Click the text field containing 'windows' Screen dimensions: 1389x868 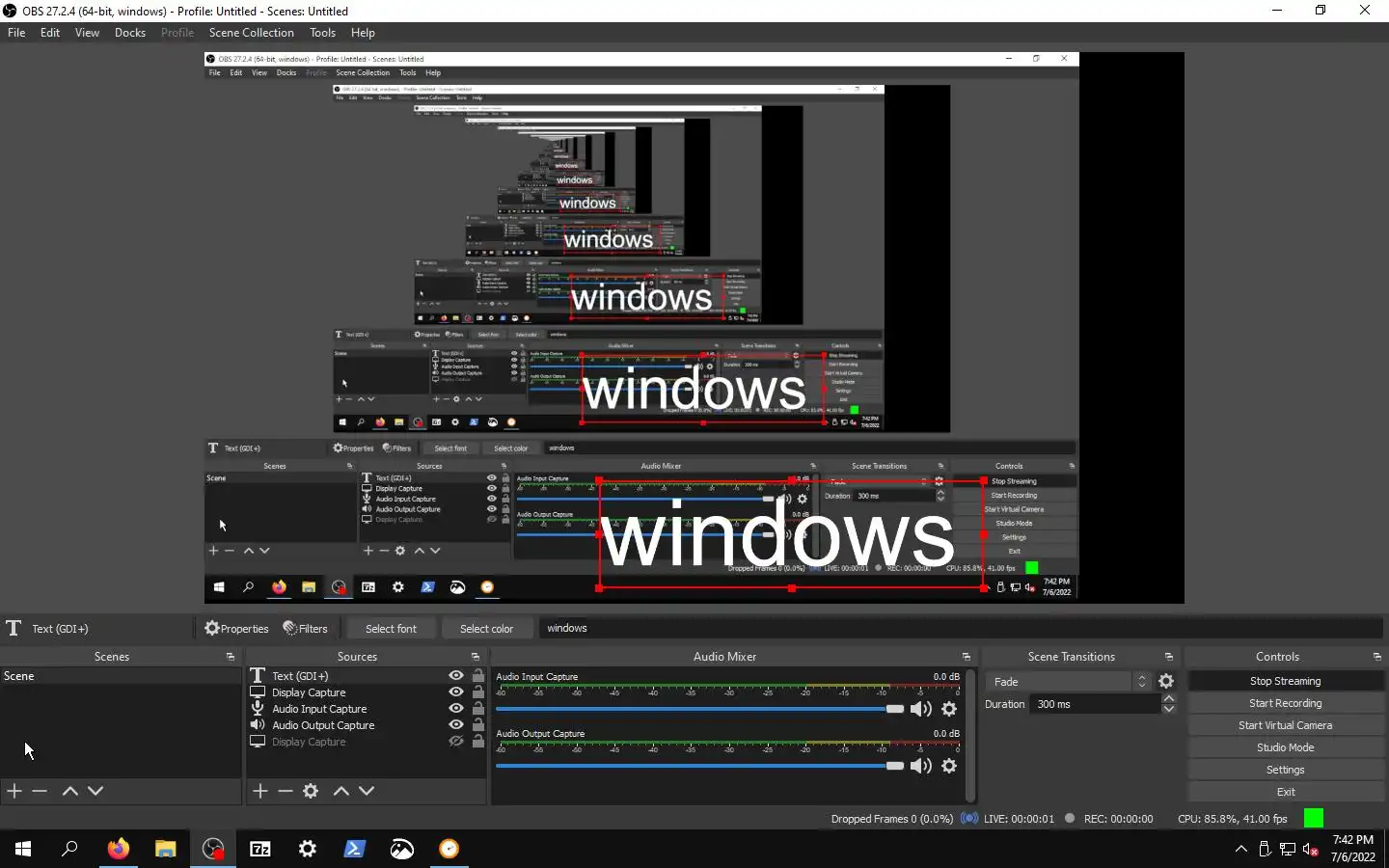[x=961, y=629]
